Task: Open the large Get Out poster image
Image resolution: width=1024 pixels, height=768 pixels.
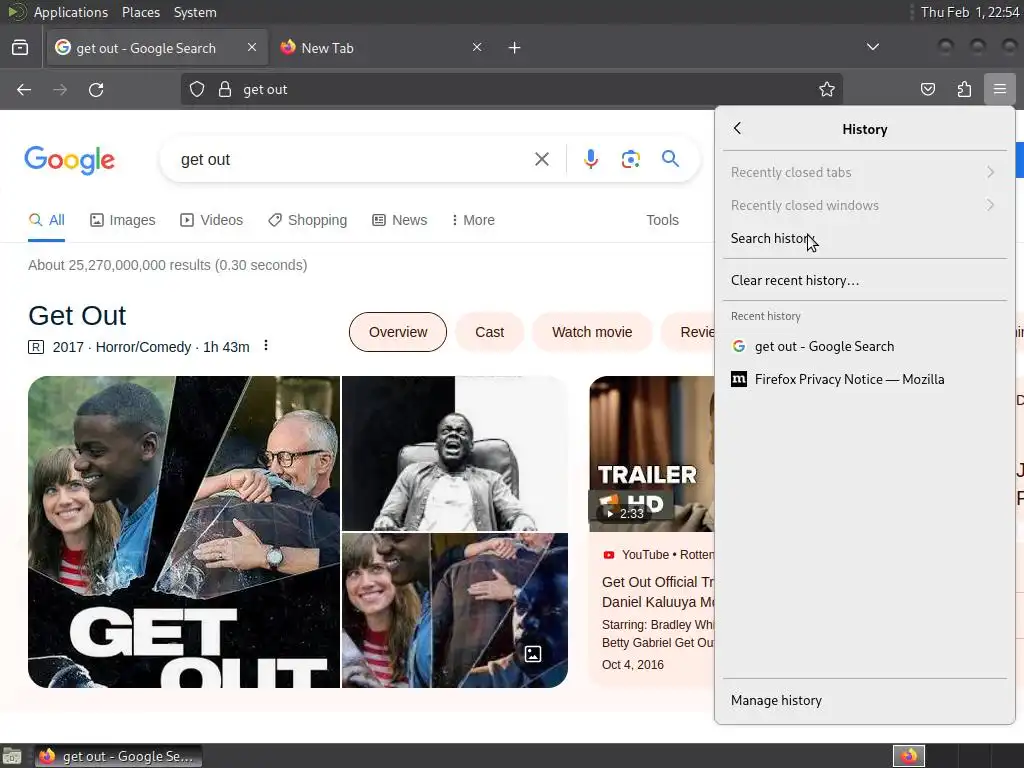Action: pos(184,532)
